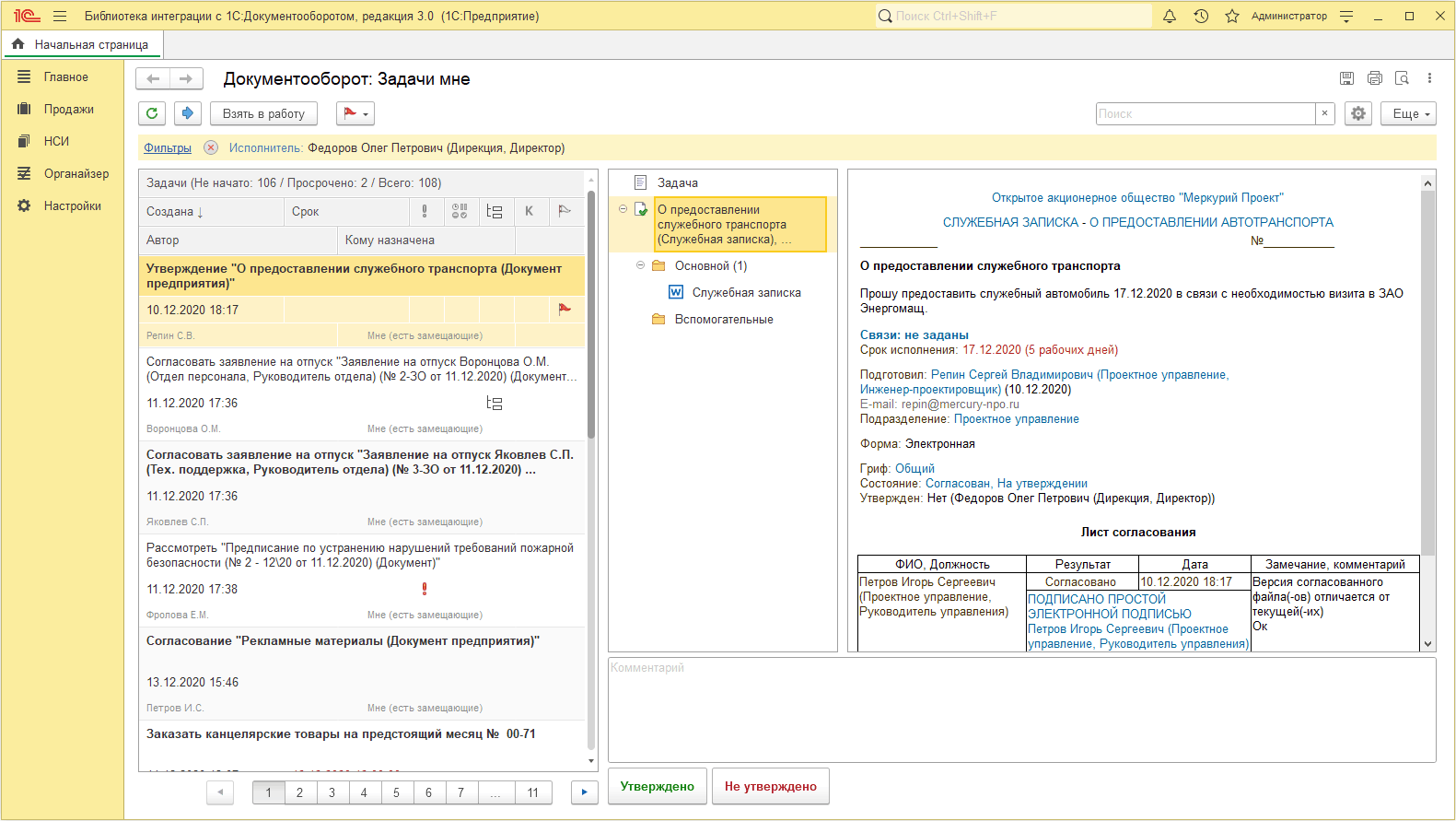The image size is (1456, 821).
Task: Select Согласование Рекламные материалы task
Action: click(362, 674)
